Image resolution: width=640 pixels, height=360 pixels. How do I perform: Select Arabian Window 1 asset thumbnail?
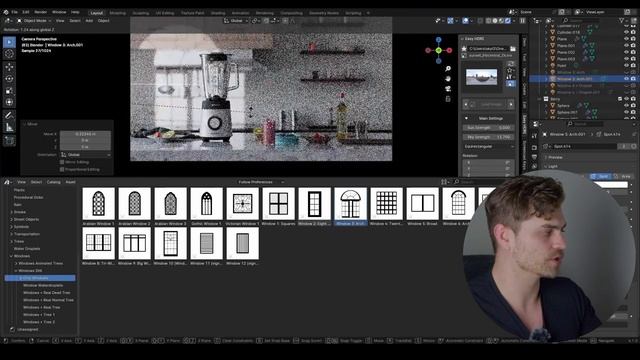pyautogui.click(x=98, y=204)
